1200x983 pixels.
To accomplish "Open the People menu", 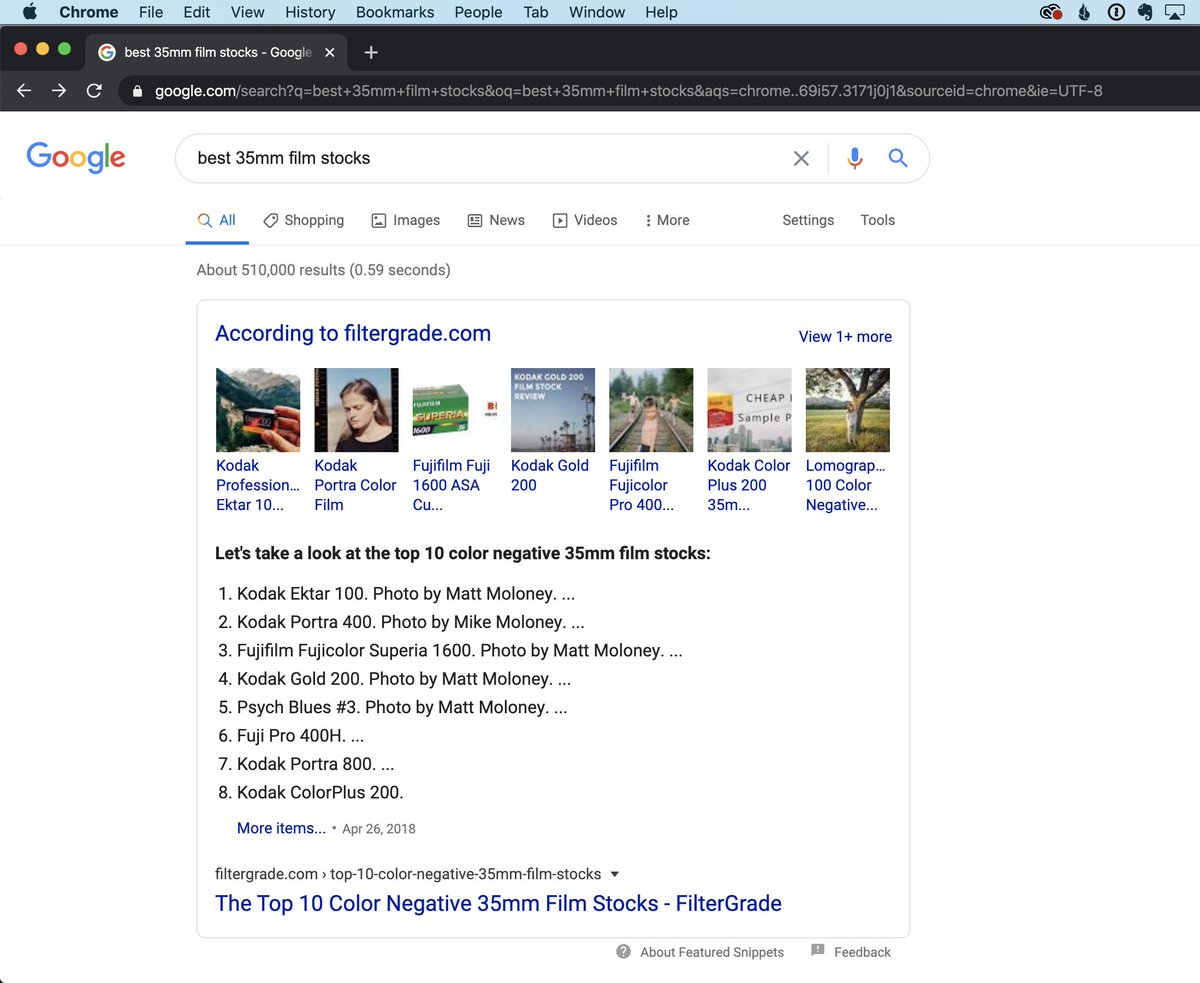I will 478,12.
